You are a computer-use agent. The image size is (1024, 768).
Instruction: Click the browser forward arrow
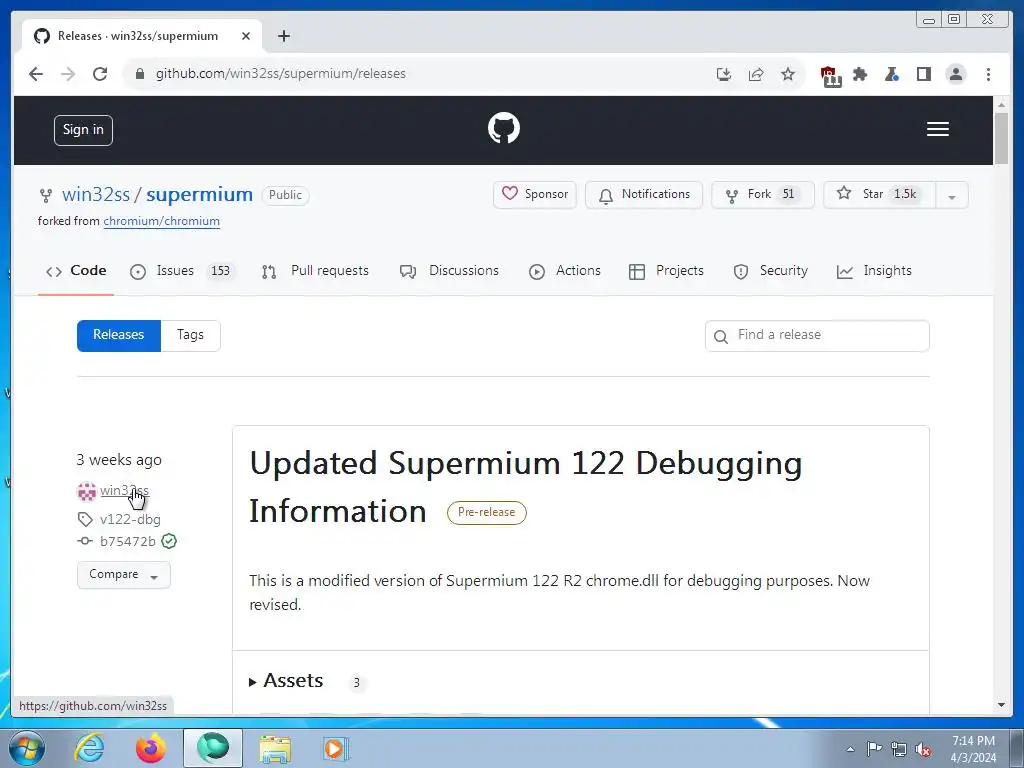point(68,74)
